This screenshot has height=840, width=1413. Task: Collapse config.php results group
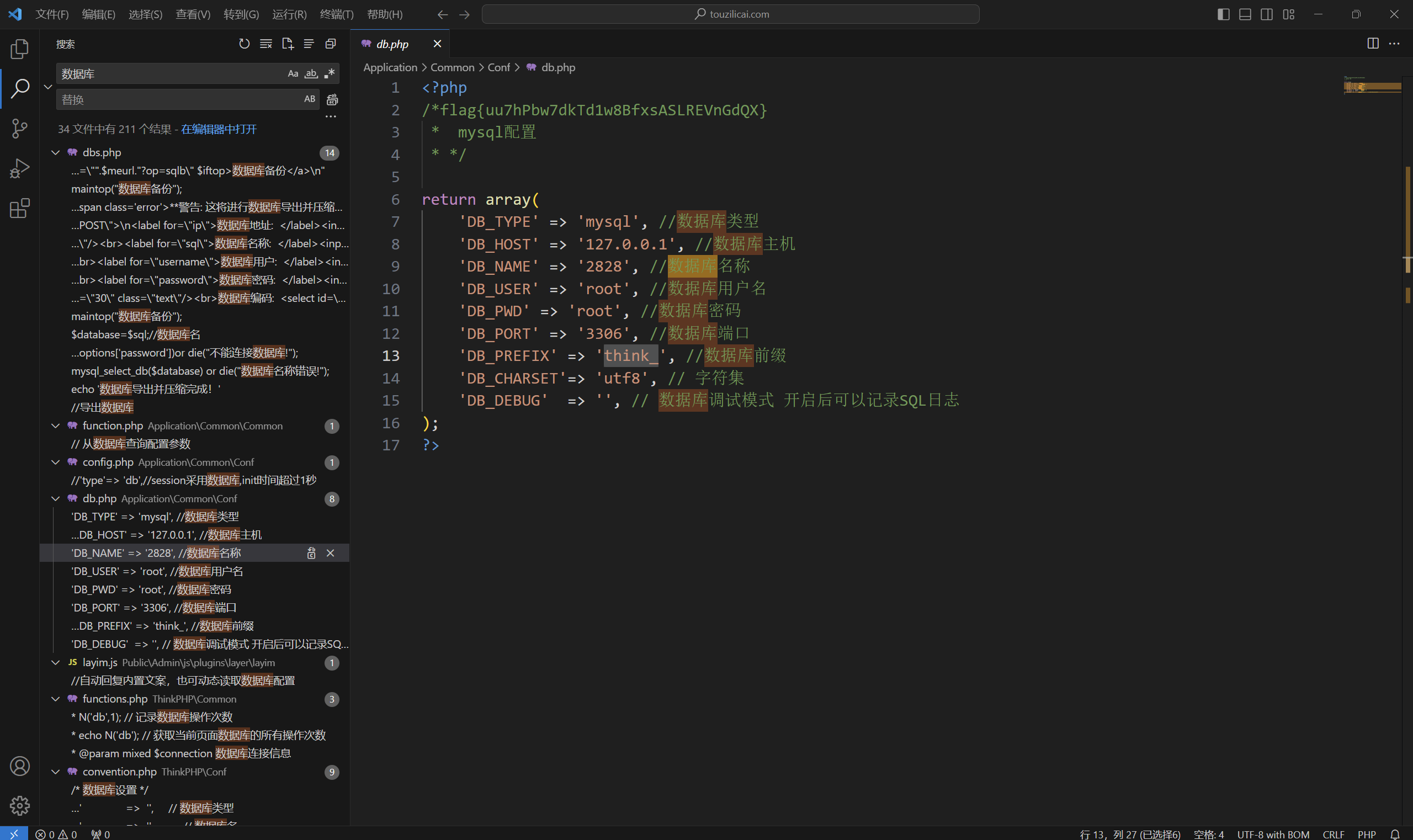click(56, 462)
